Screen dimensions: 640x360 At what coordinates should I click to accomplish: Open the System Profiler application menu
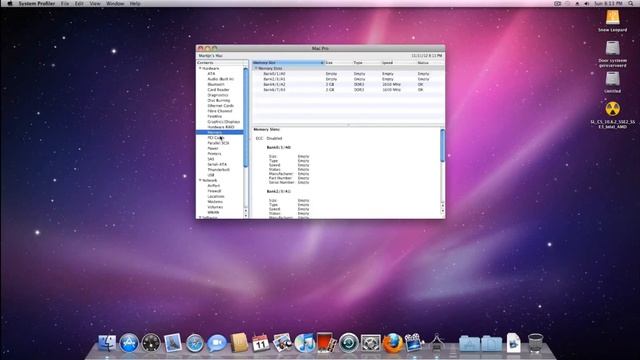[x=36, y=3]
